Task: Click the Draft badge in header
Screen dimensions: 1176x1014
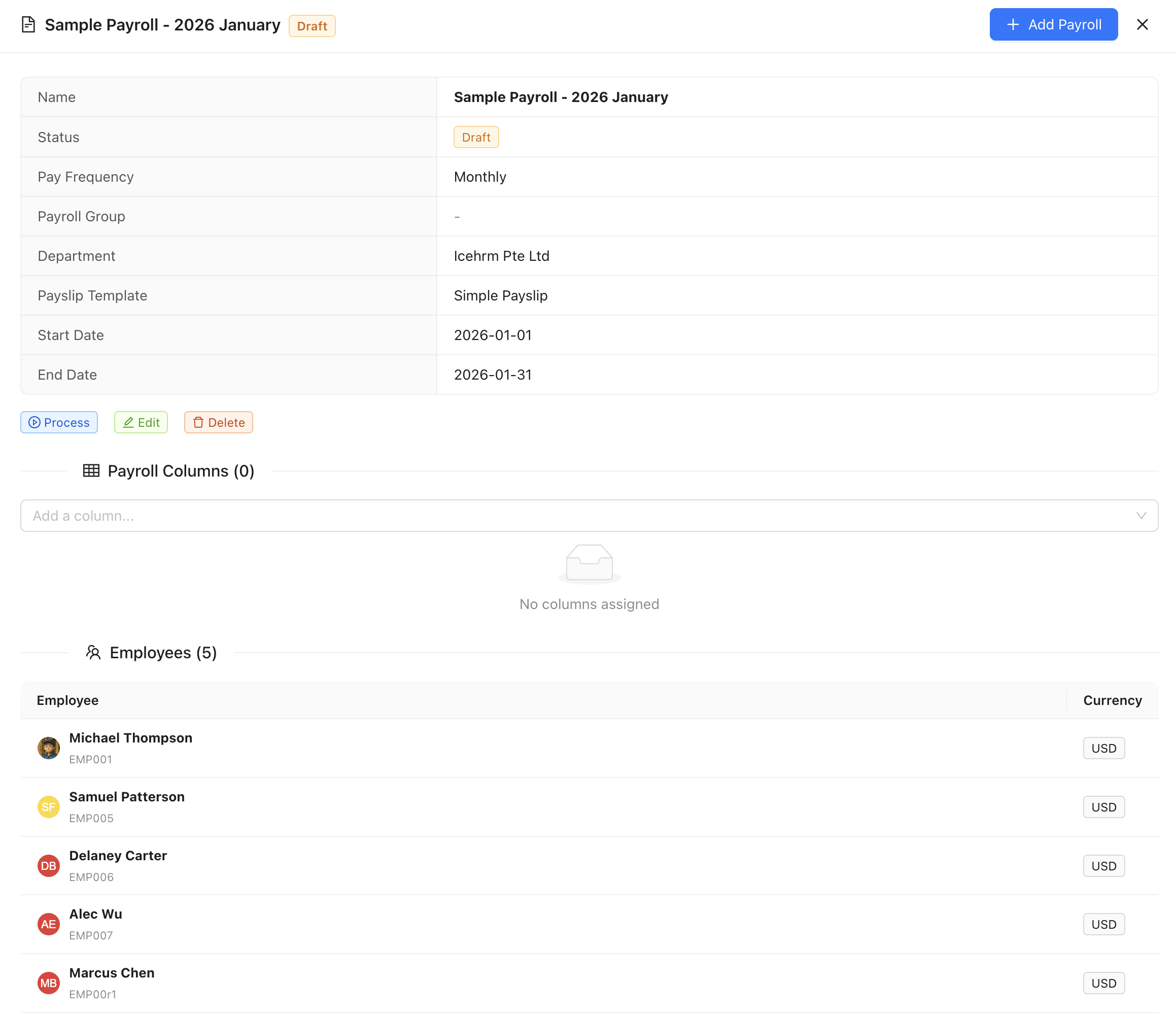Action: tap(312, 26)
